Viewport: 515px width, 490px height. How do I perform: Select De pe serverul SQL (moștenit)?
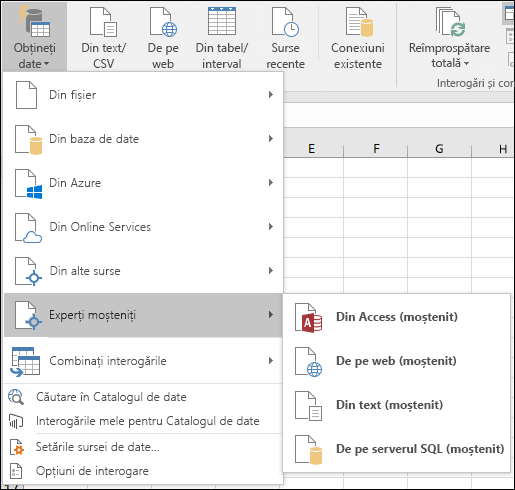[x=397, y=449]
